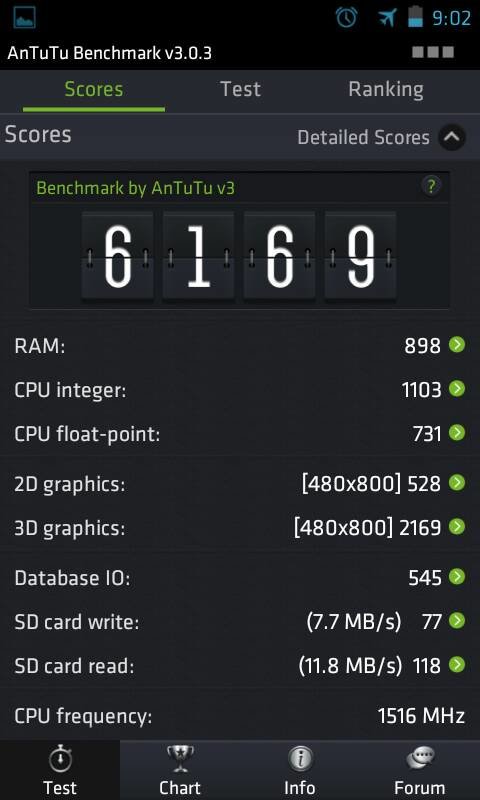Switch to the Ranking tab
The image size is (480, 800).
coord(386,89)
